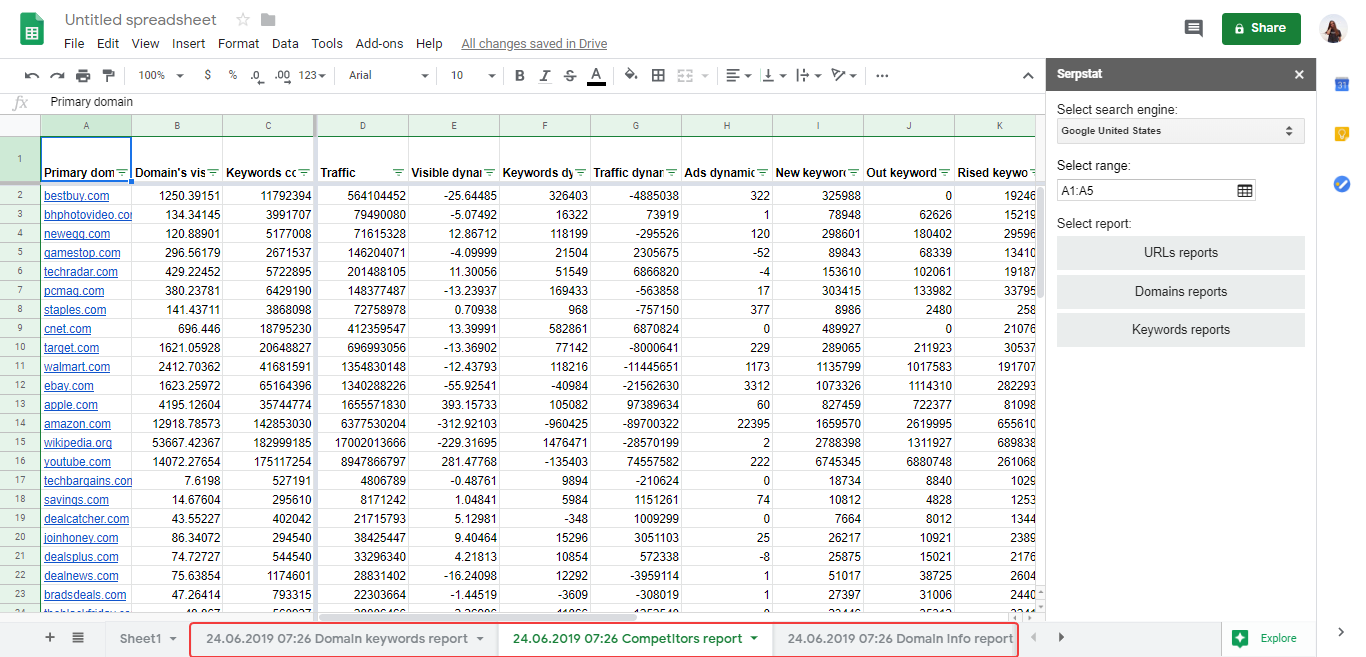Open the text rotation options
Viewport: 1366px width, 657px height.
(844, 75)
